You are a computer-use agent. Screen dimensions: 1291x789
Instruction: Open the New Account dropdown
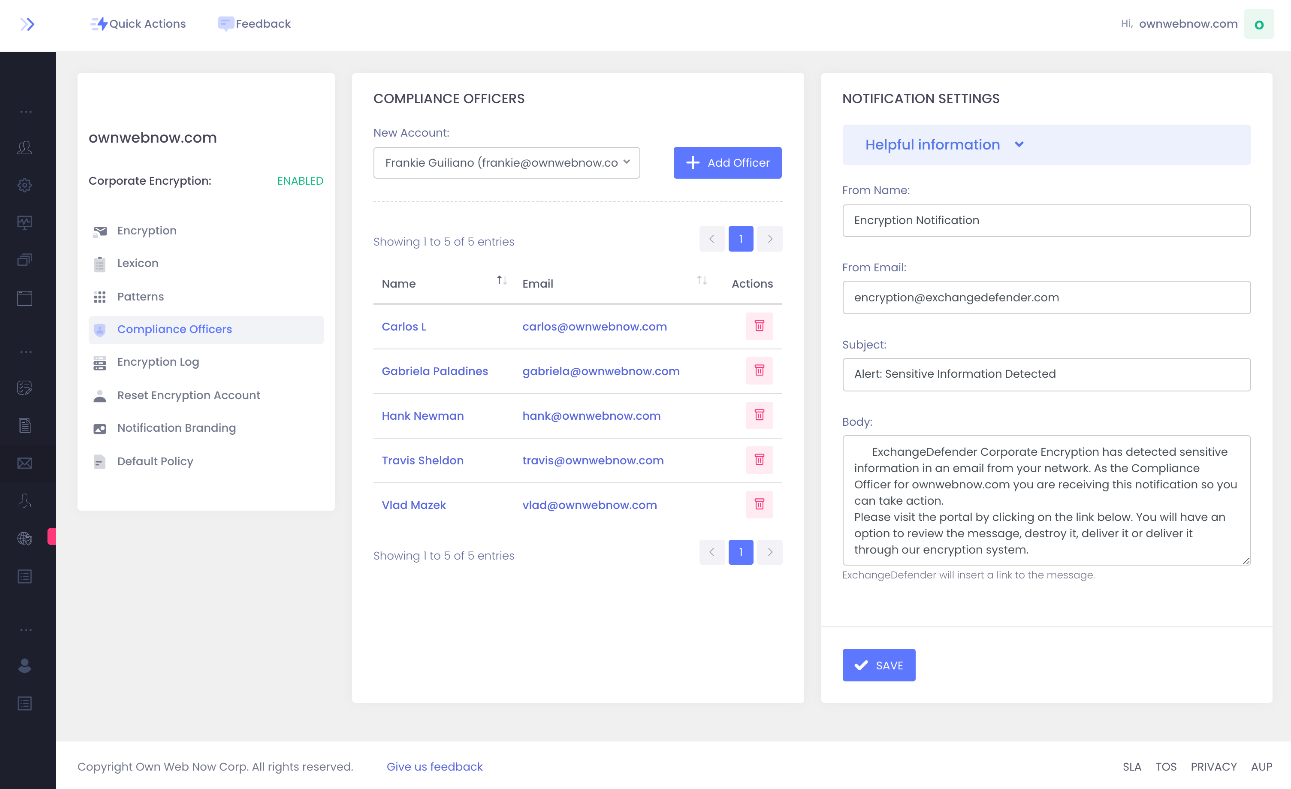point(506,162)
